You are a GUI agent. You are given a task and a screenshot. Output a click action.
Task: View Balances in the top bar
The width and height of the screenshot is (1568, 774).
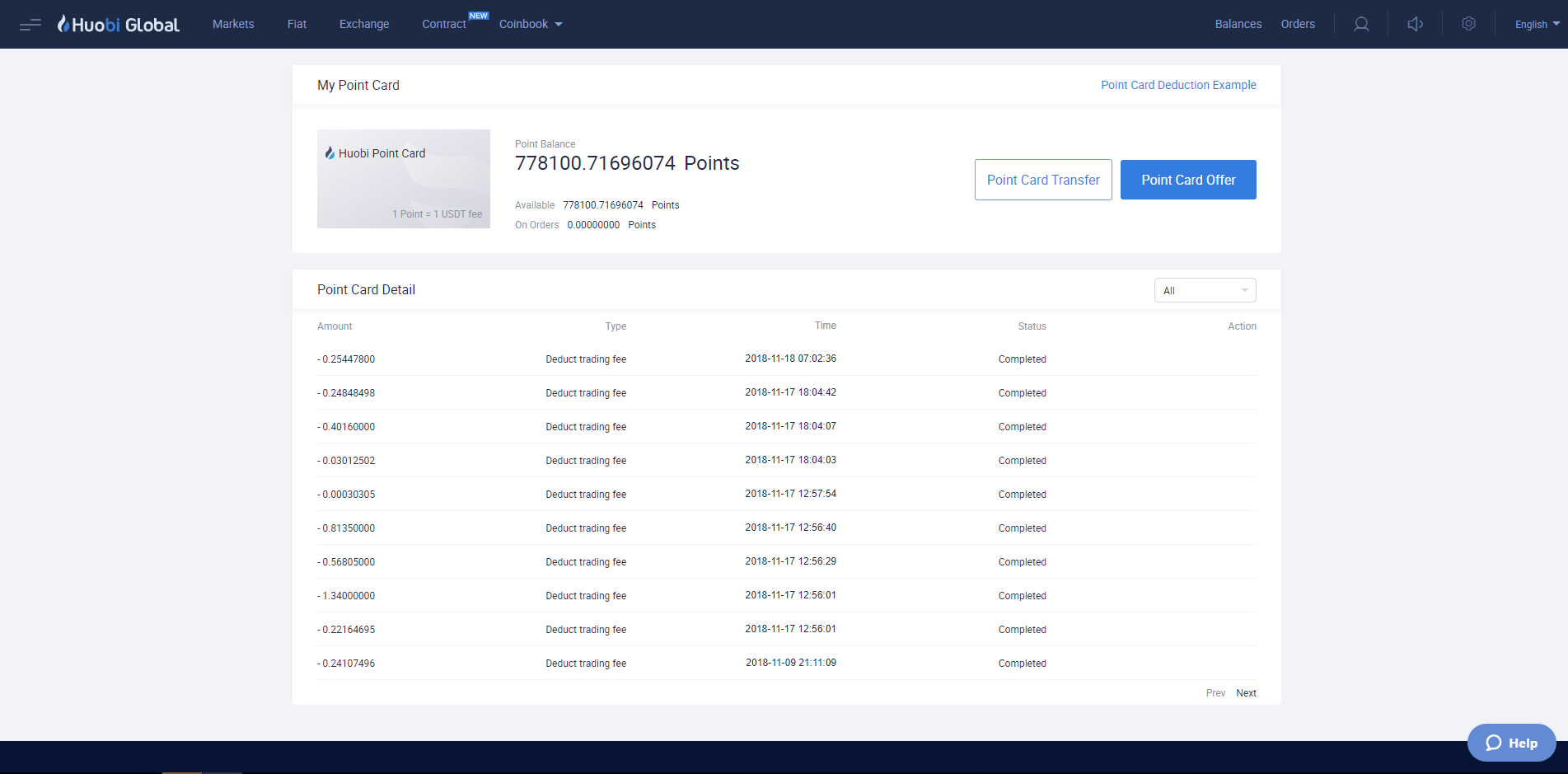(1238, 24)
